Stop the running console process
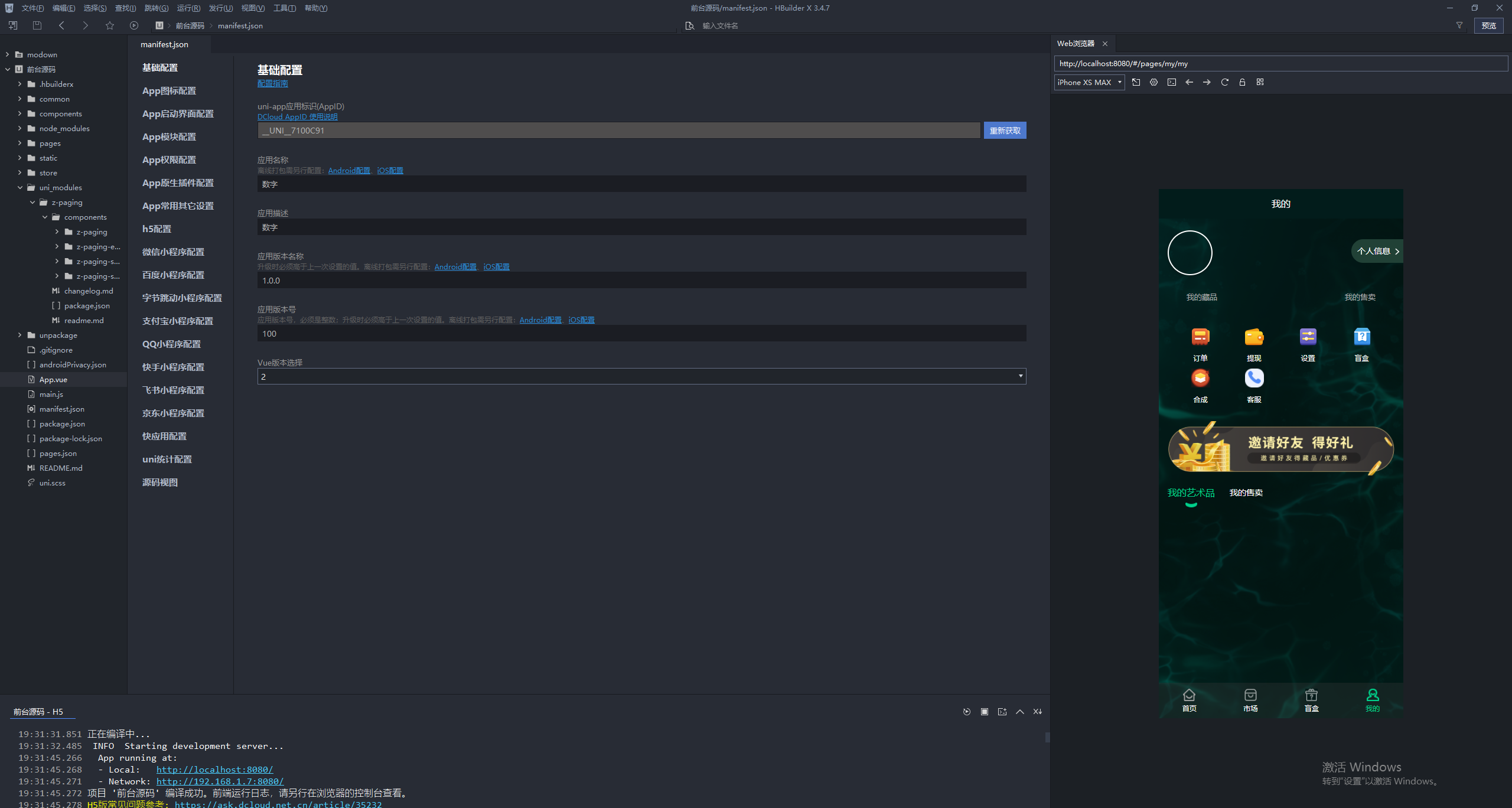1512x808 pixels. click(x=985, y=712)
